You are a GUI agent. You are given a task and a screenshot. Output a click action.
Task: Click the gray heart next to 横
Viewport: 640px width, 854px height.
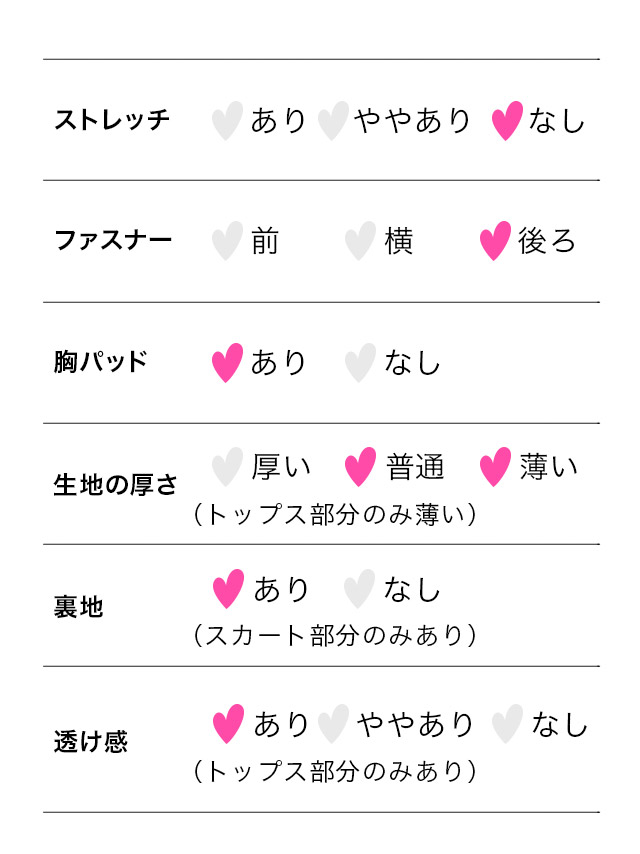360,241
